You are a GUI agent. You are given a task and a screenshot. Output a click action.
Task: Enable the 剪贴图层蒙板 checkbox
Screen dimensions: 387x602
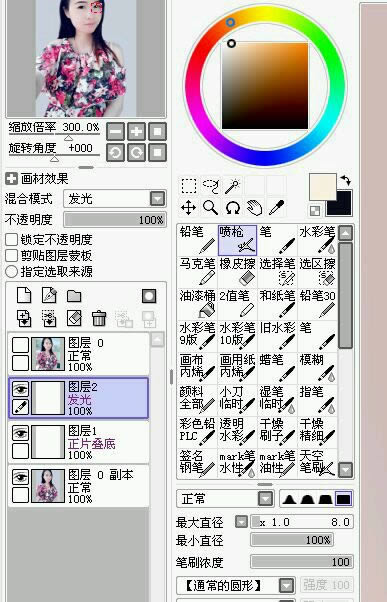point(12,256)
